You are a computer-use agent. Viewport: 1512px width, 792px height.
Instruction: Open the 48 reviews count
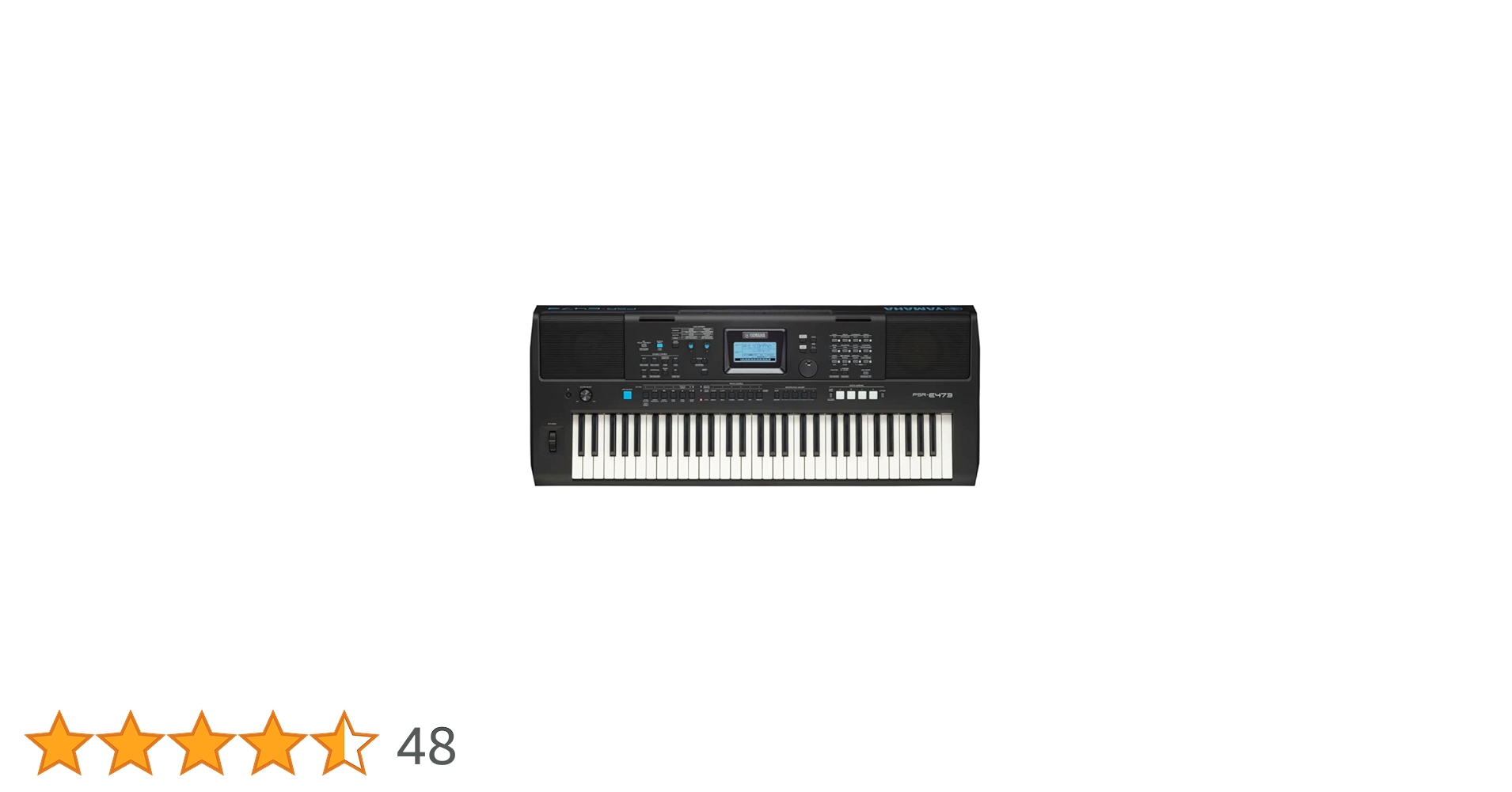(427, 746)
